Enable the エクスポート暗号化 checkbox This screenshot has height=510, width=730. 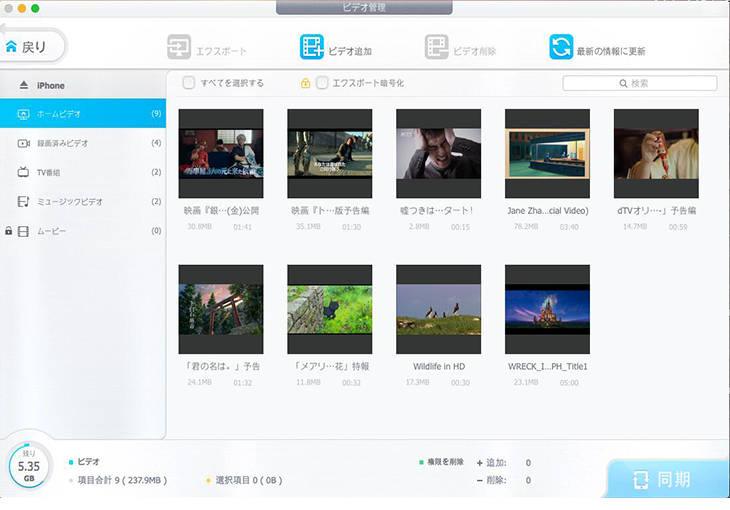point(322,83)
